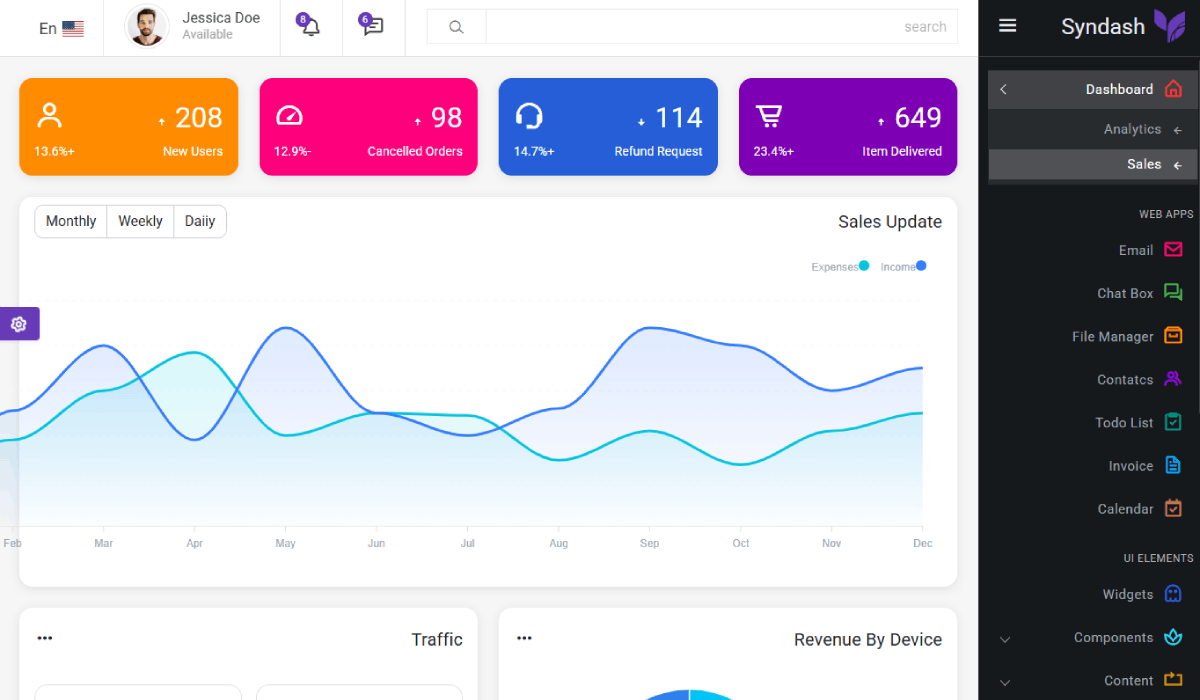Collapse the Dashboard submenu chevron
Image resolution: width=1200 pixels, height=700 pixels.
[x=1004, y=90]
